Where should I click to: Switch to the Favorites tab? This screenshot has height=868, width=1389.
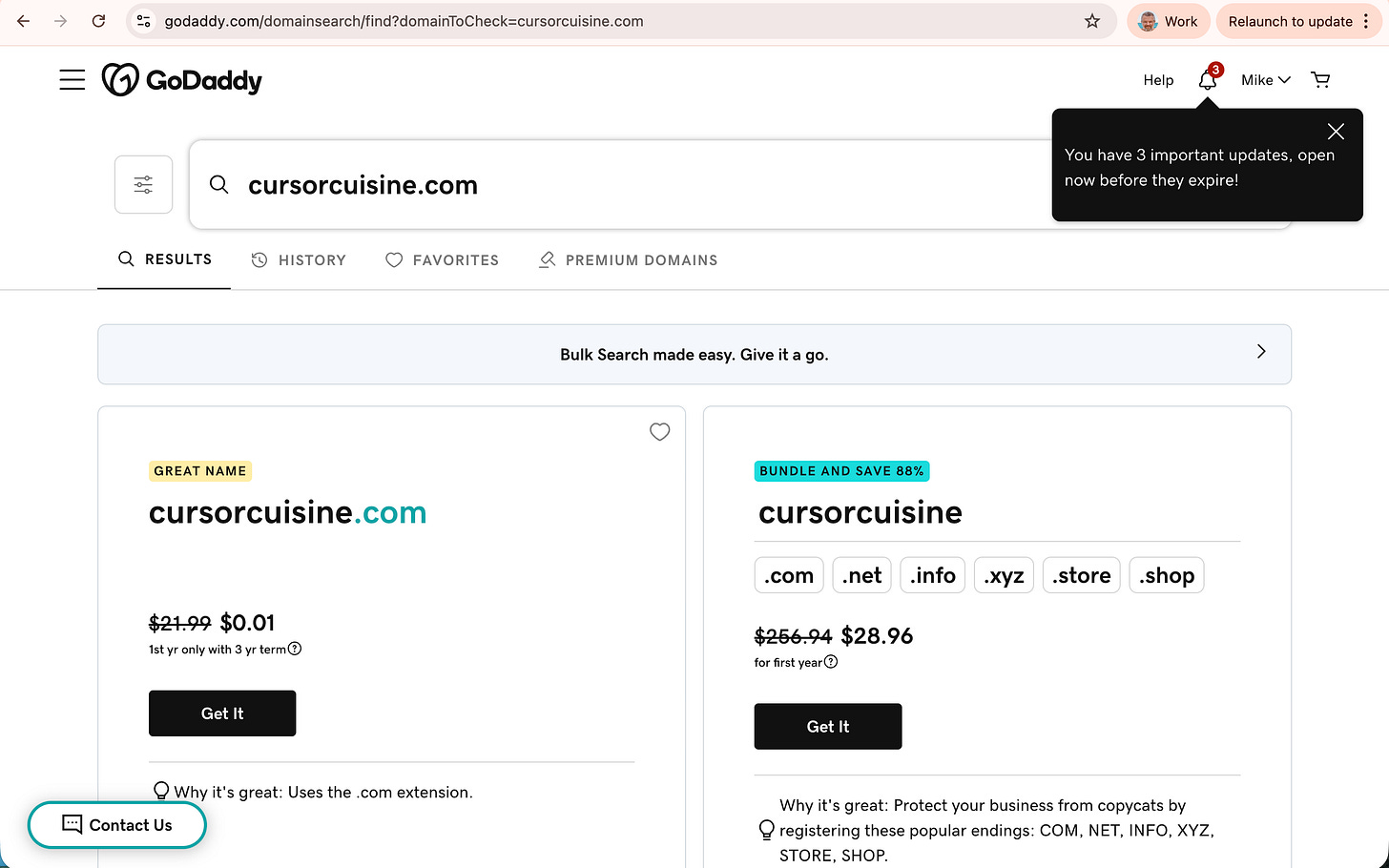pyautogui.click(x=442, y=259)
